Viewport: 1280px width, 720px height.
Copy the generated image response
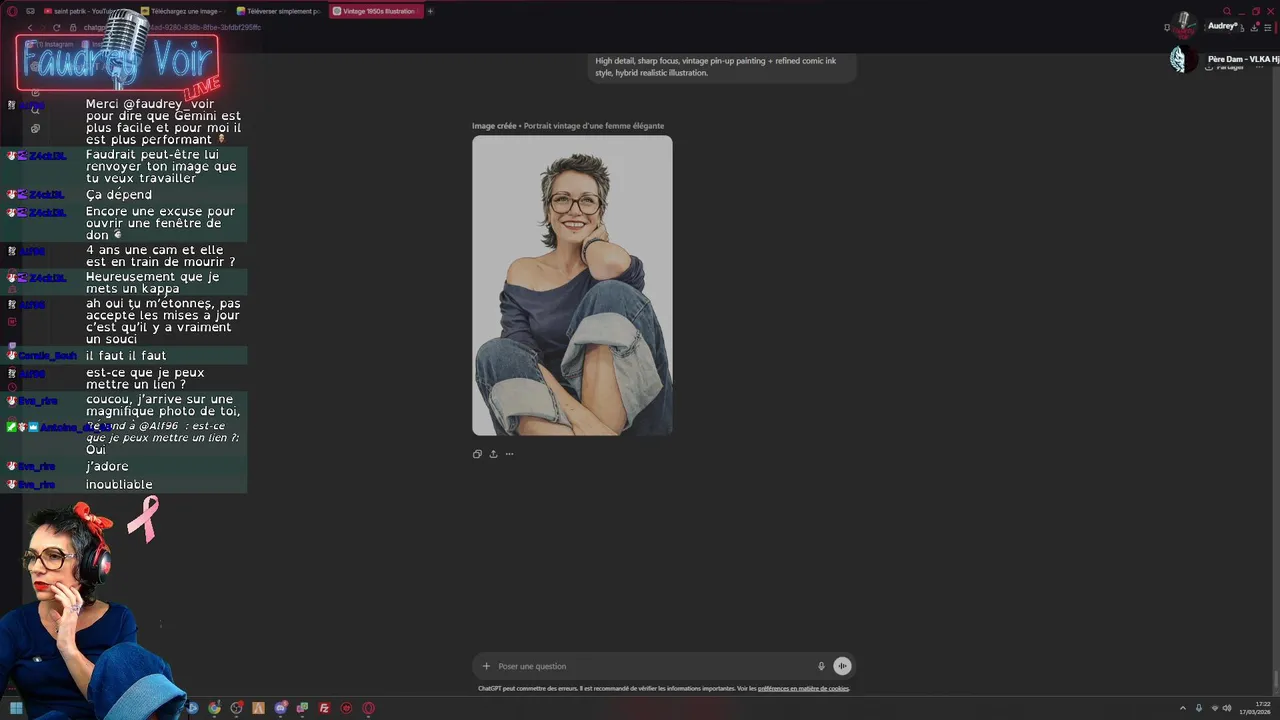pos(477,454)
